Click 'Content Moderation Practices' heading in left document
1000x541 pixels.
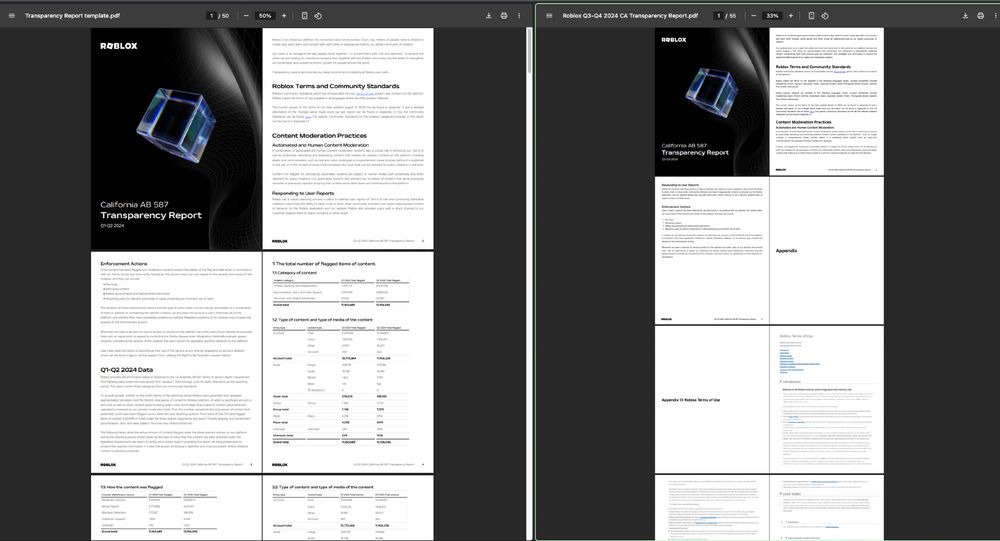pos(320,136)
